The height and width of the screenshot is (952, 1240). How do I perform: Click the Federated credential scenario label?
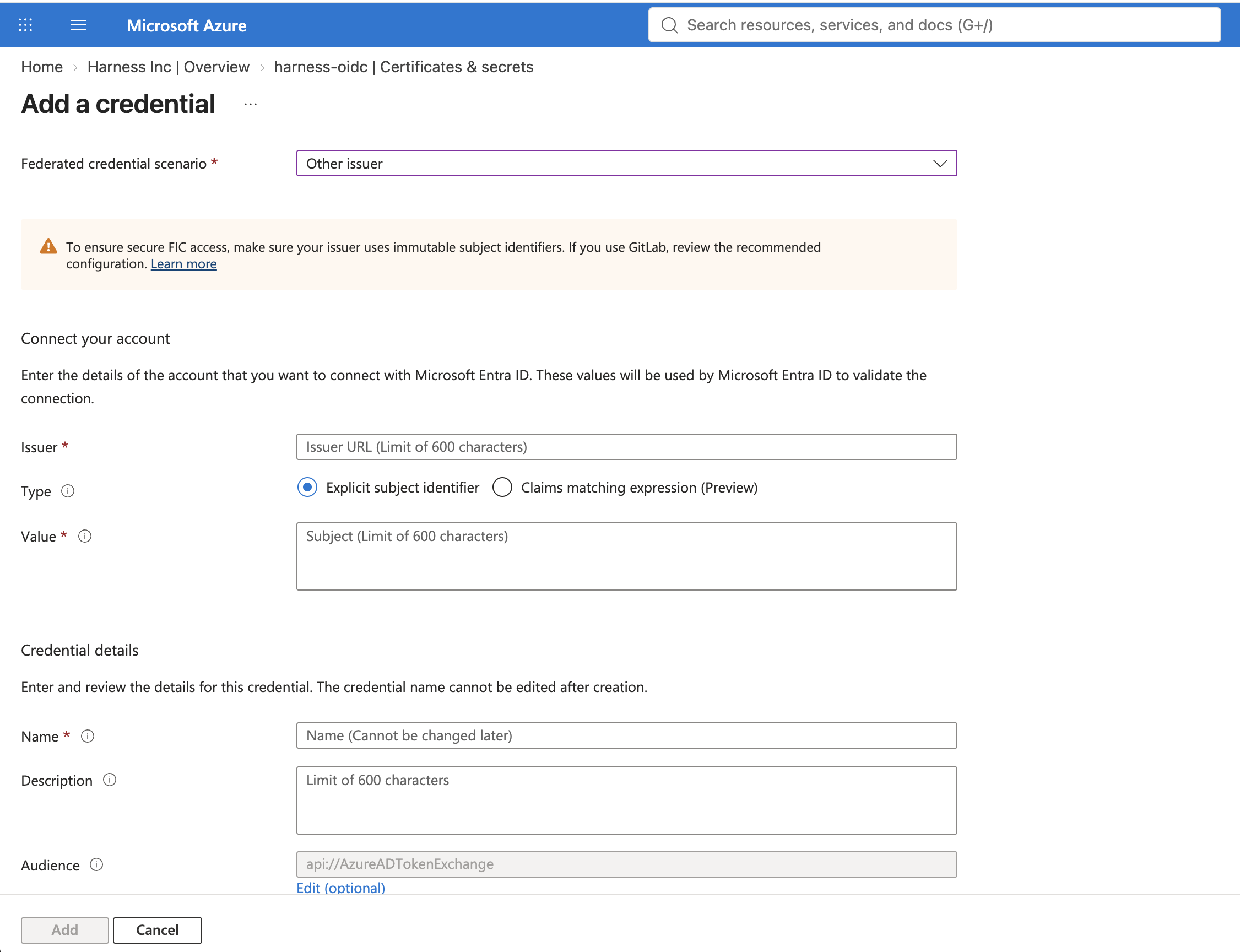point(114,164)
